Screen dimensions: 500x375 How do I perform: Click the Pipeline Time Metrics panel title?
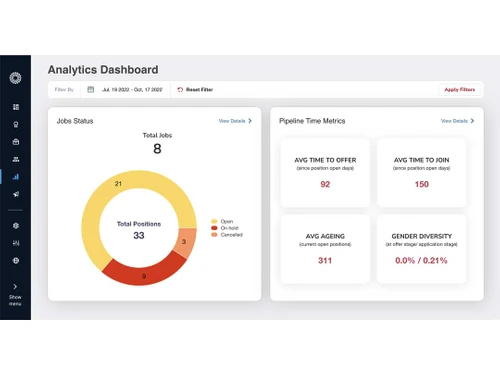312,121
